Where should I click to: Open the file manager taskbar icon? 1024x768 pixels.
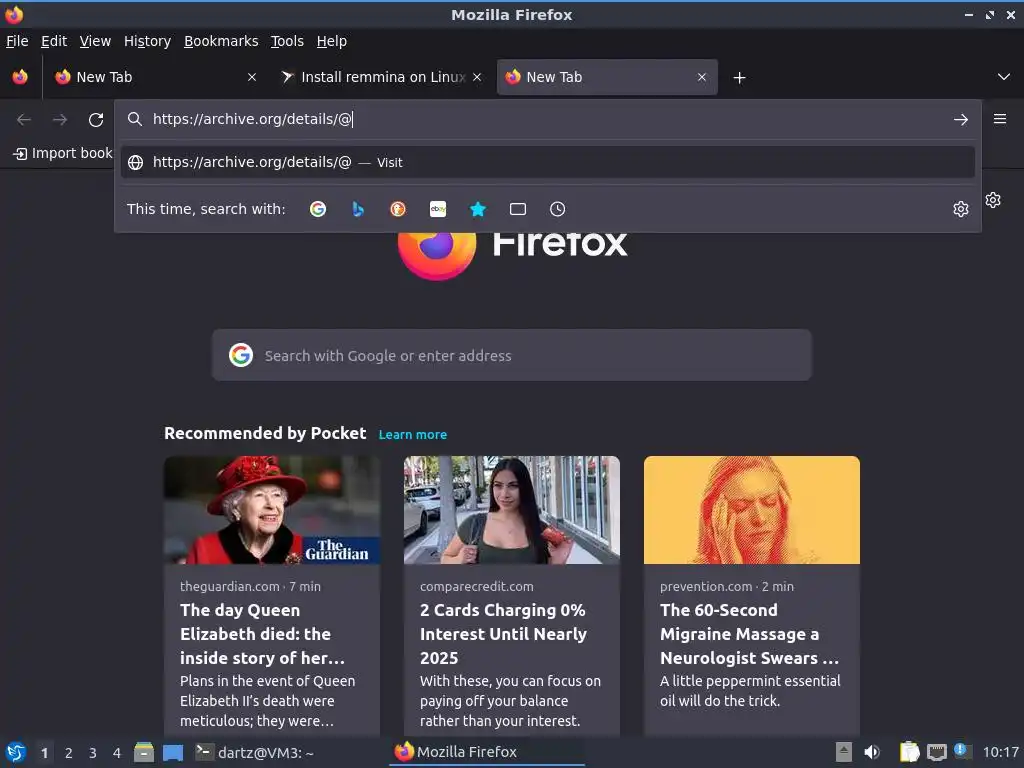click(144, 752)
